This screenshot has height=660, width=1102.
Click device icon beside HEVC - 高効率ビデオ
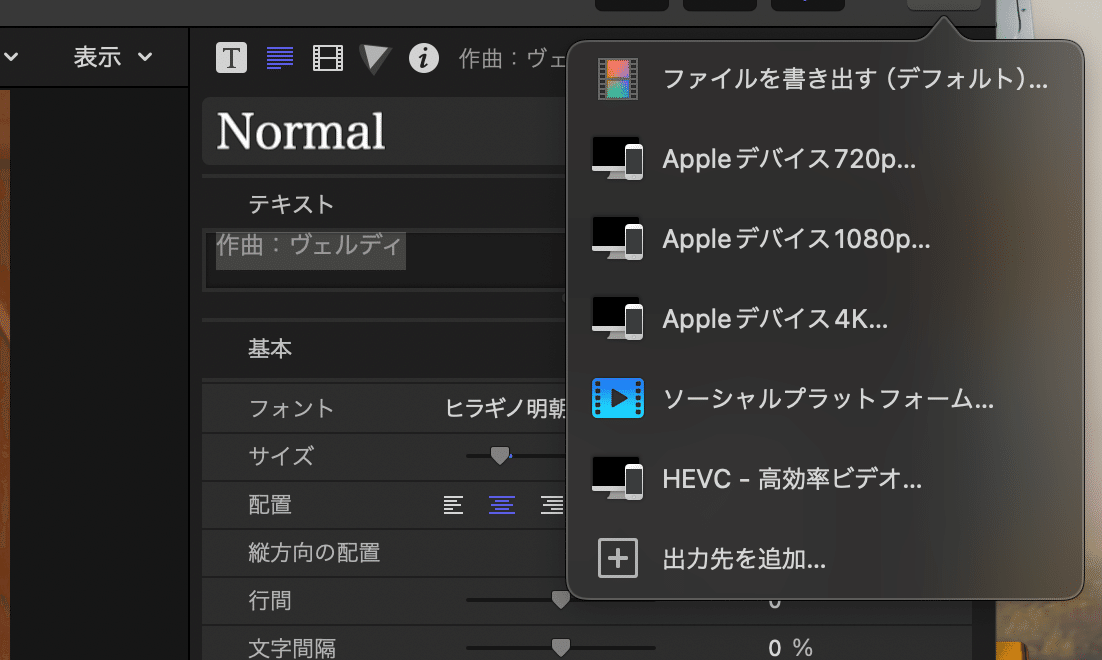pos(618,479)
